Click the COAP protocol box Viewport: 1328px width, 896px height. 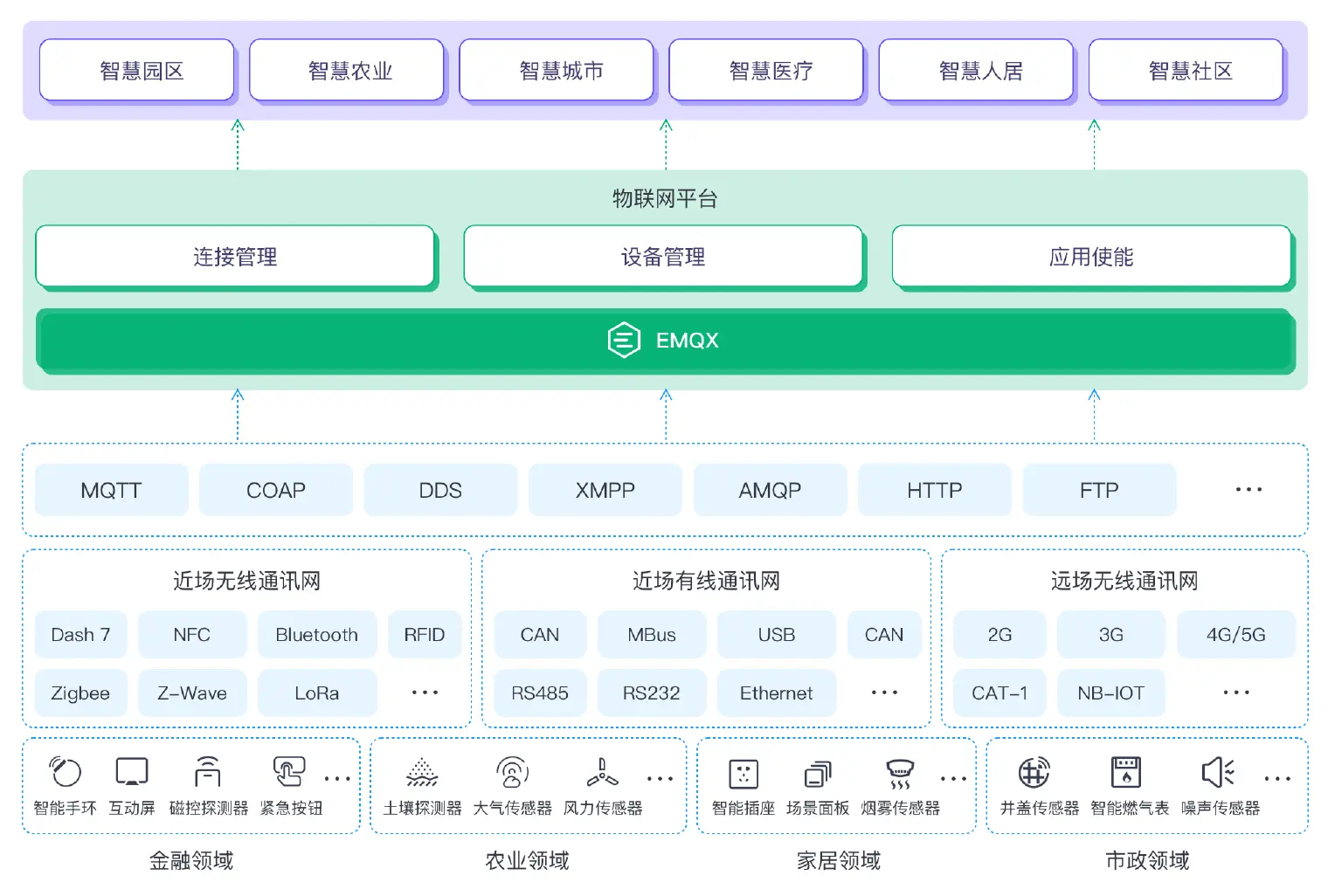tap(276, 490)
